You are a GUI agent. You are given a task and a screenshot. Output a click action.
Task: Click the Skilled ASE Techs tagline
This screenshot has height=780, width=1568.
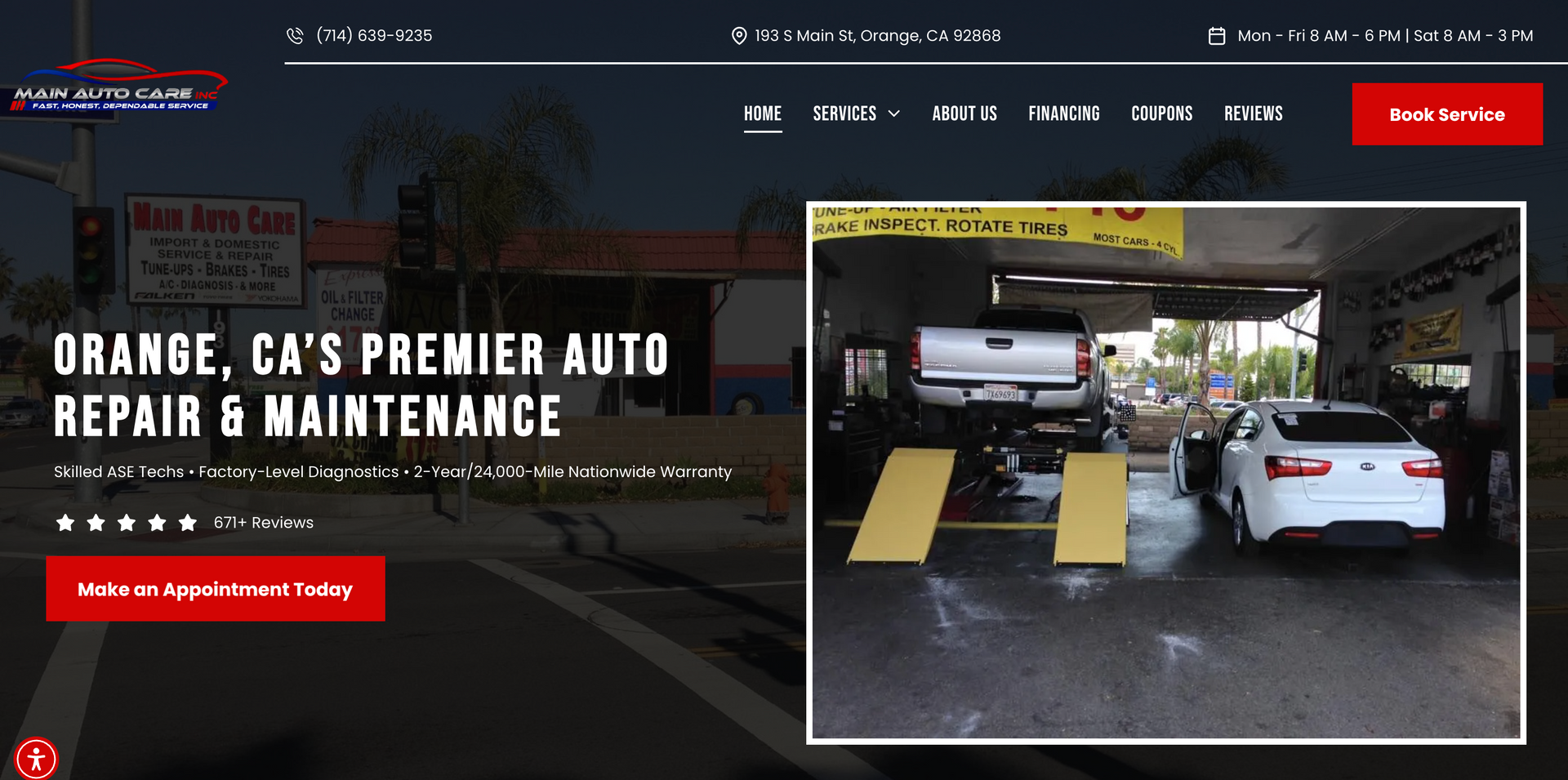click(393, 472)
